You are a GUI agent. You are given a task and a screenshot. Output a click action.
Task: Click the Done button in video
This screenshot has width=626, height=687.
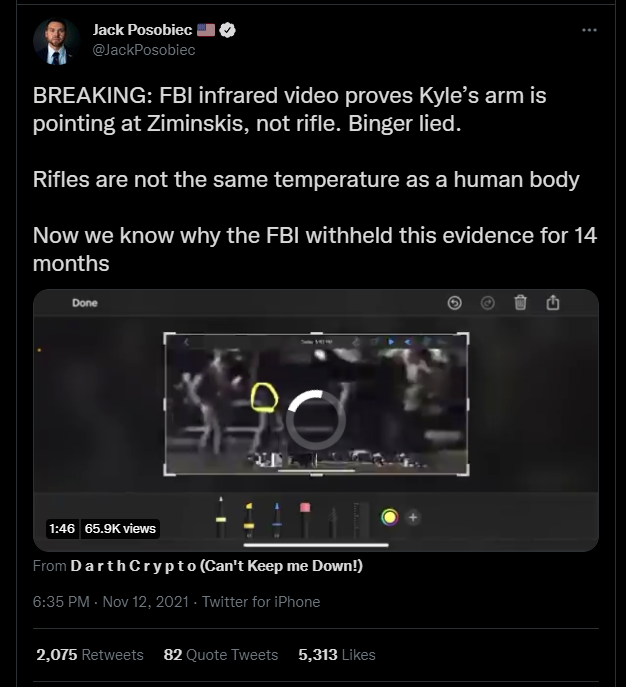tap(85, 303)
